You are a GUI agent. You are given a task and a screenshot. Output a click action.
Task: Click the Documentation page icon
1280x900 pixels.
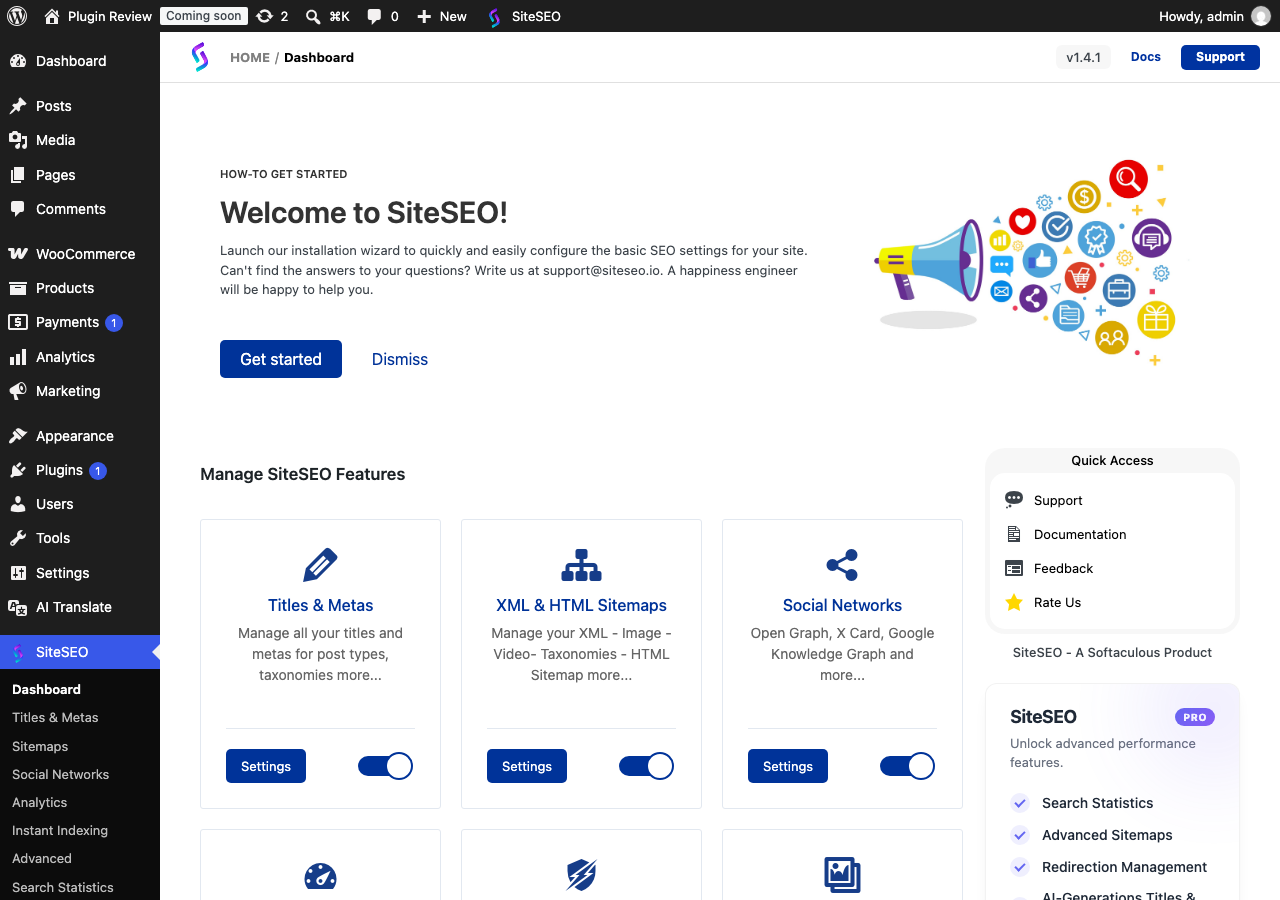tap(1014, 534)
